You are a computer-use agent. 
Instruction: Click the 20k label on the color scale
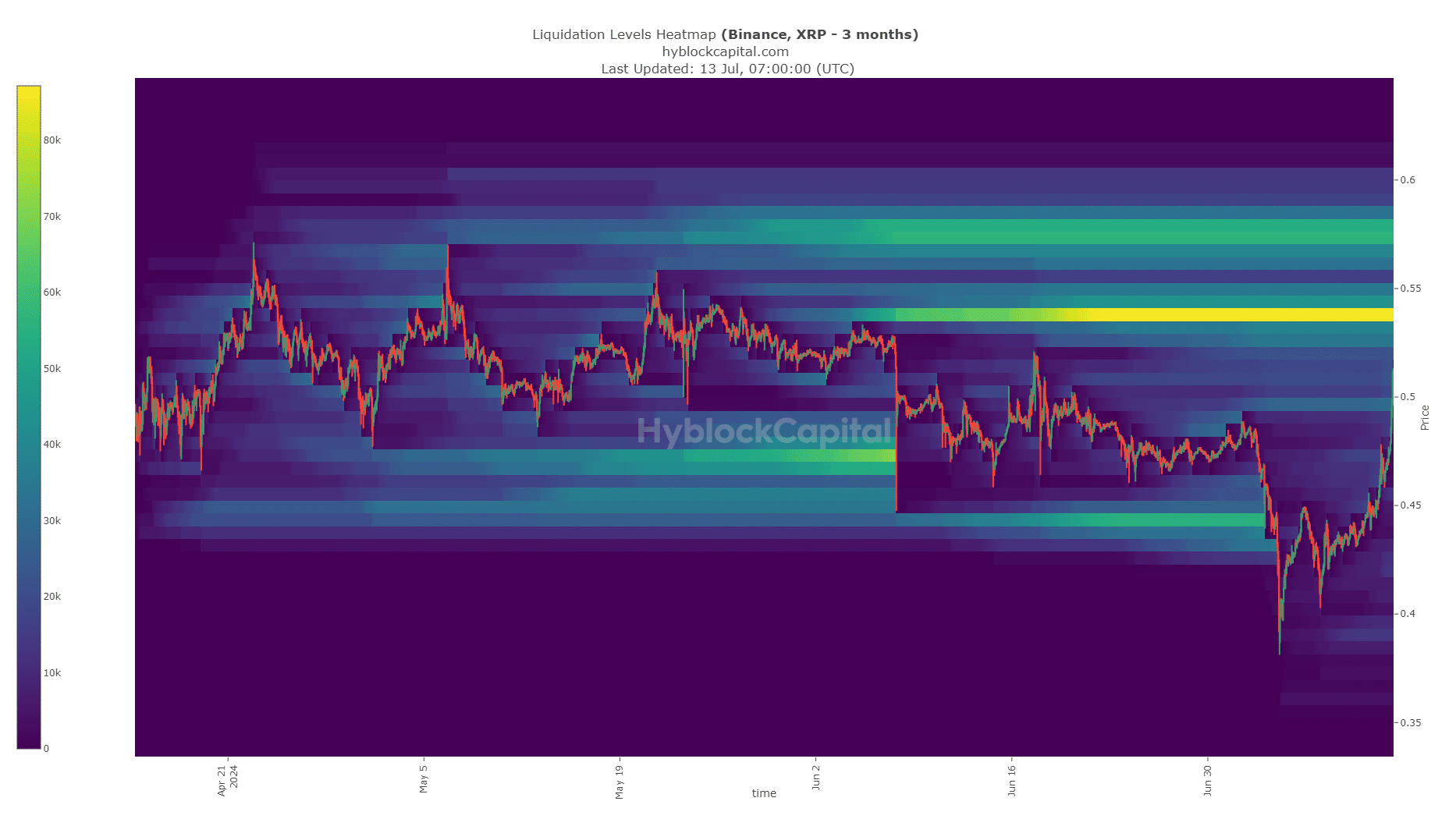click(x=52, y=597)
